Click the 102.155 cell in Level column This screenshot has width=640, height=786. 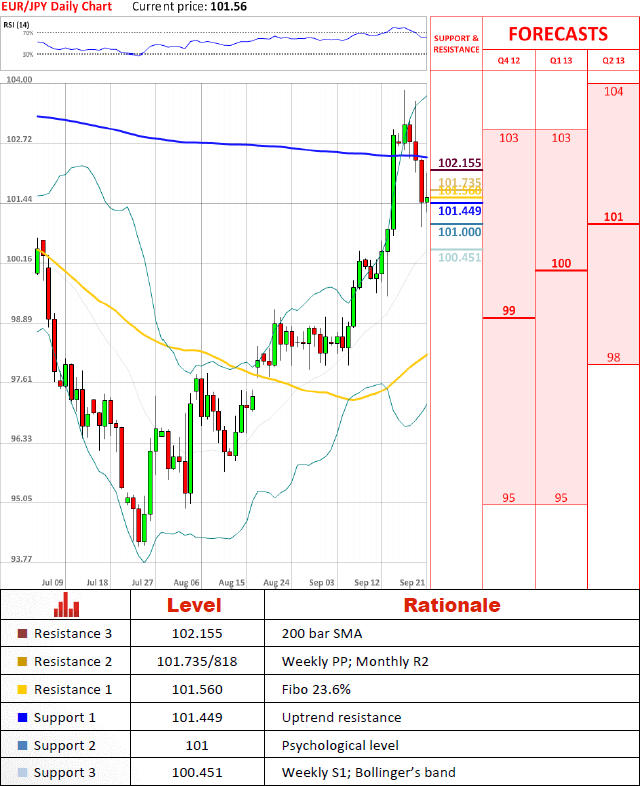pos(197,634)
